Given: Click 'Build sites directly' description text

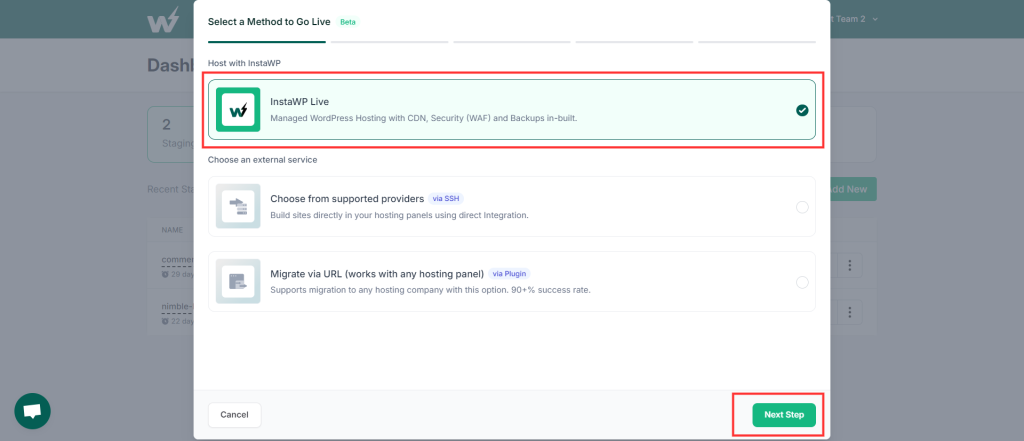Looking at the screenshot, I should (x=399, y=215).
